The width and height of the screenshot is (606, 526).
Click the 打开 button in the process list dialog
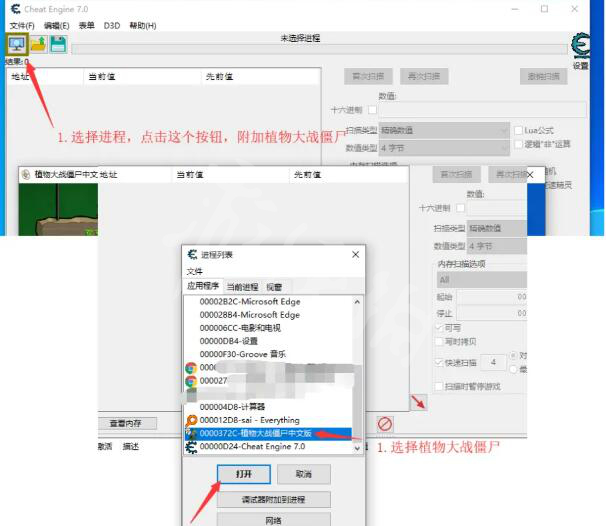tap(244, 474)
